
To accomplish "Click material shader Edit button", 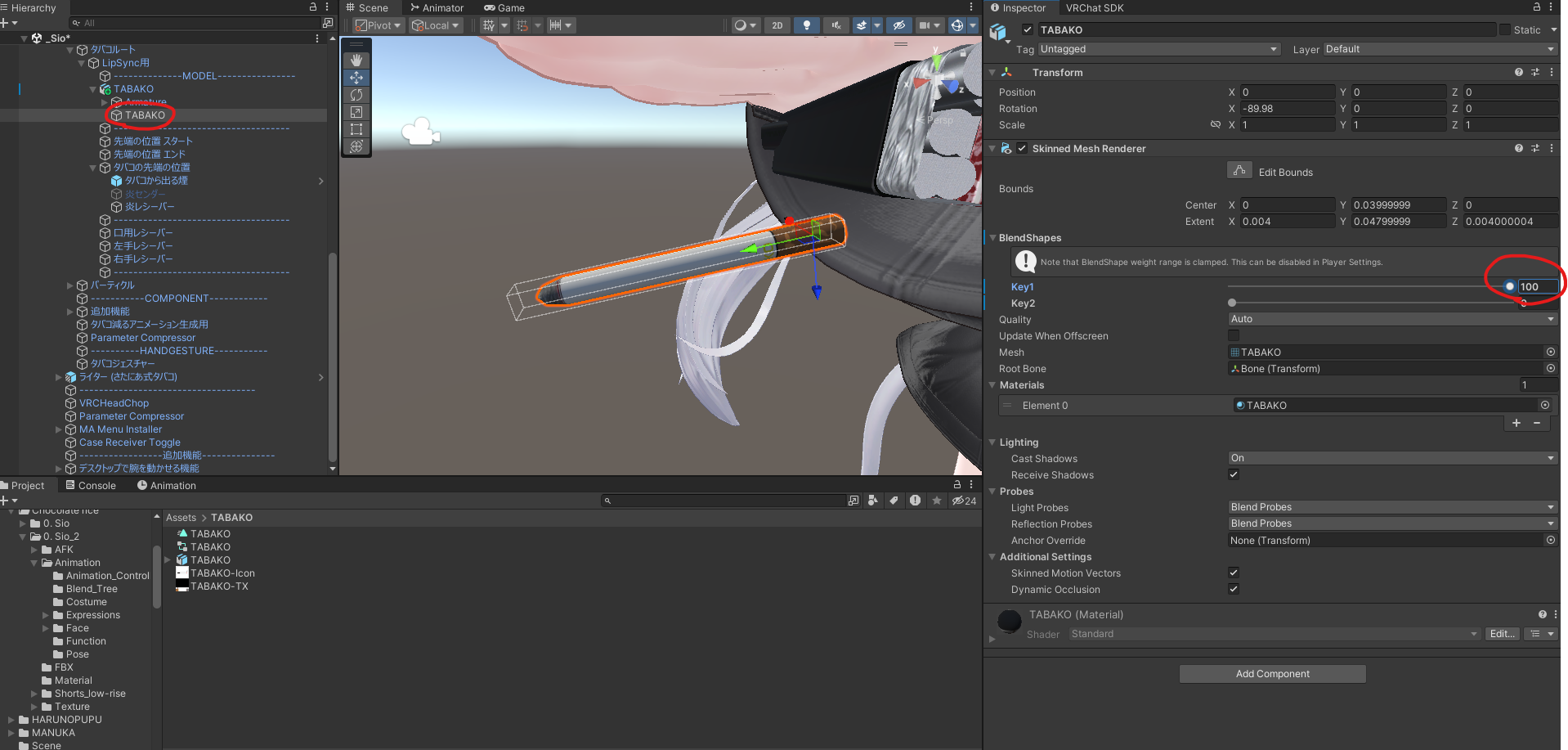I will (1502, 634).
